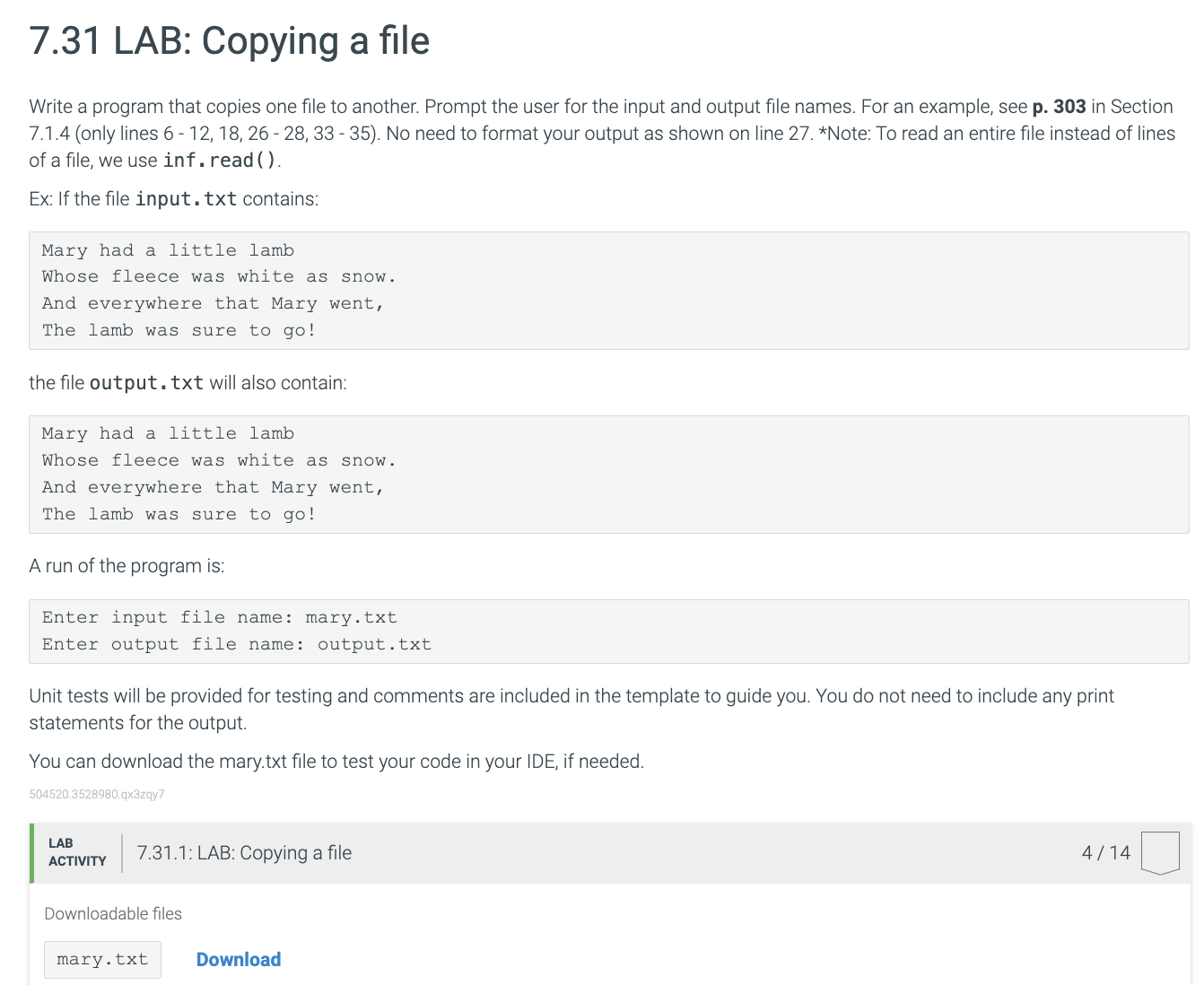Click the Download link for mary.txt
The image size is (1204, 985).
(x=239, y=959)
